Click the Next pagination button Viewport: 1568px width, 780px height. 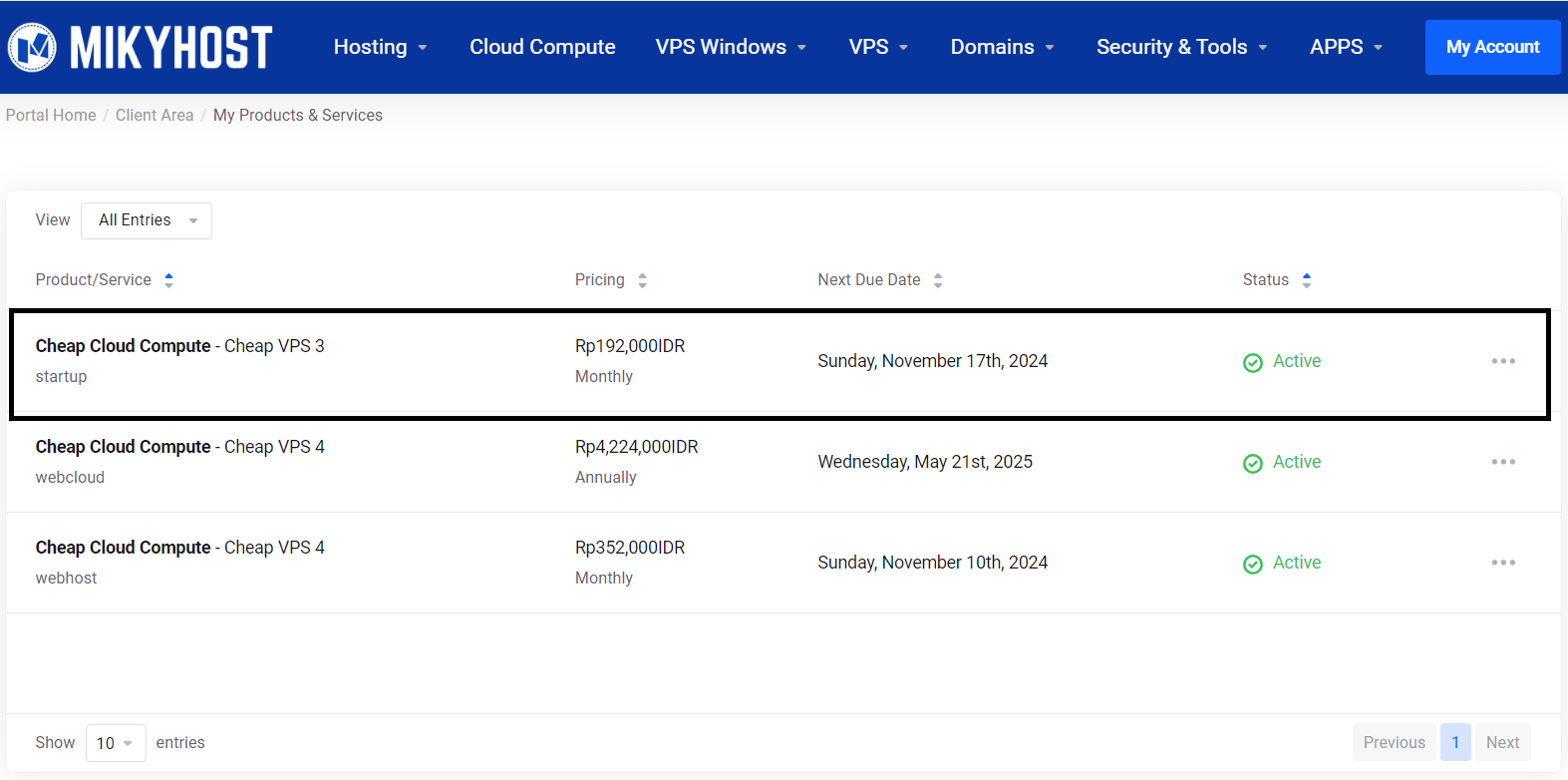point(1502,742)
